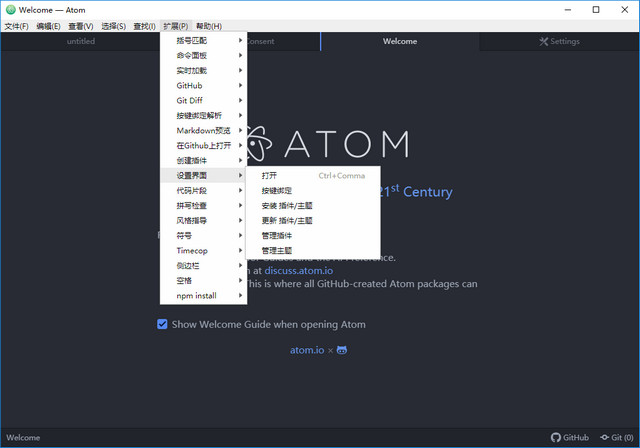Expand the 创建插件 submenu
Image resolution: width=640 pixels, height=448 pixels.
(204, 160)
